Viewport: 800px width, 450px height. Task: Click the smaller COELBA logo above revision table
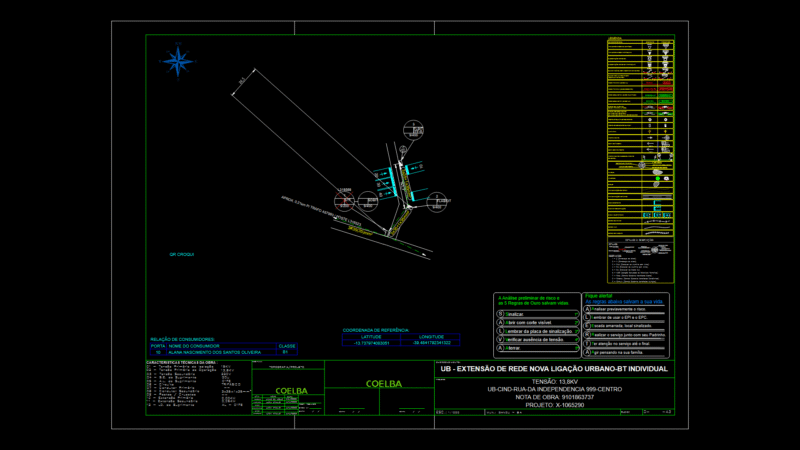[291, 391]
